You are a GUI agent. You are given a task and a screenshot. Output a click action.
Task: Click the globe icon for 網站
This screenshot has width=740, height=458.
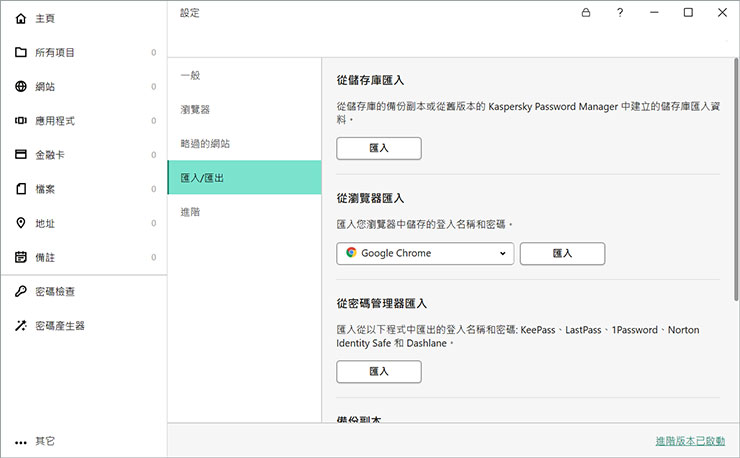[20, 86]
